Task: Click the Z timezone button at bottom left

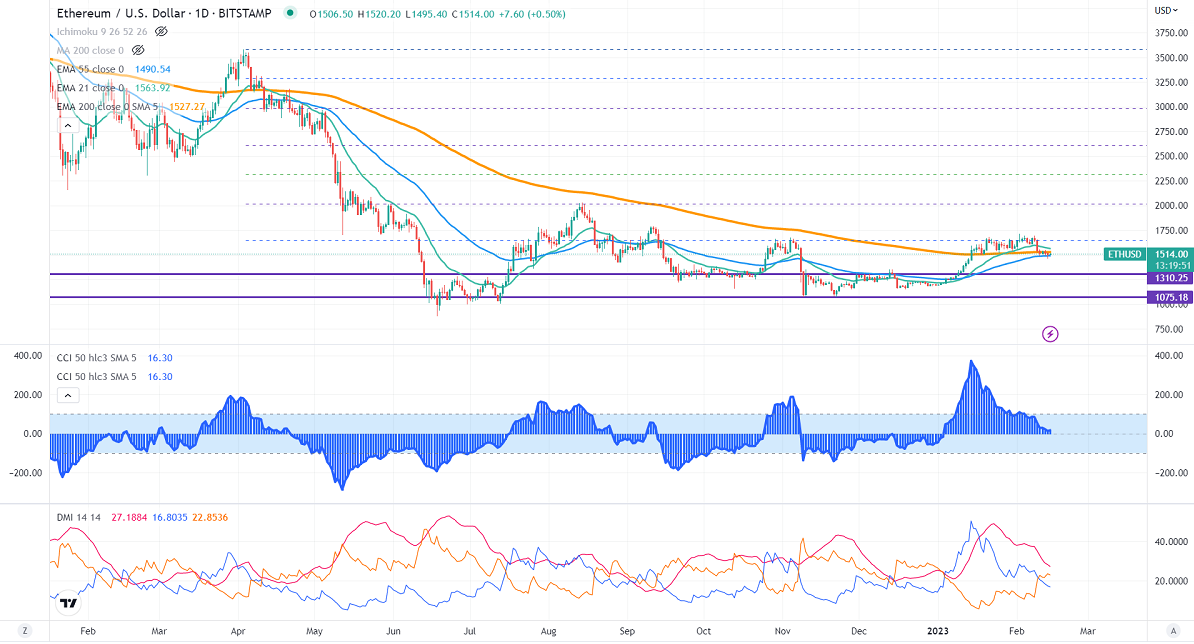Action: pyautogui.click(x=24, y=631)
